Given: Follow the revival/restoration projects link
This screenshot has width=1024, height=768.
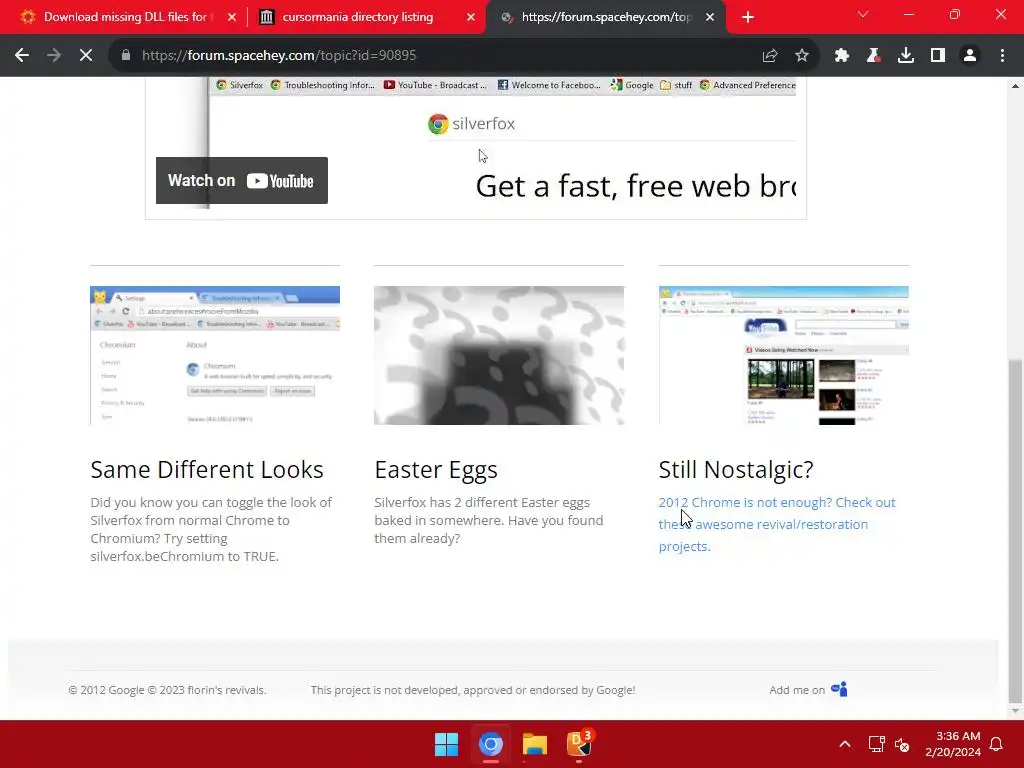Looking at the screenshot, I should (776, 524).
